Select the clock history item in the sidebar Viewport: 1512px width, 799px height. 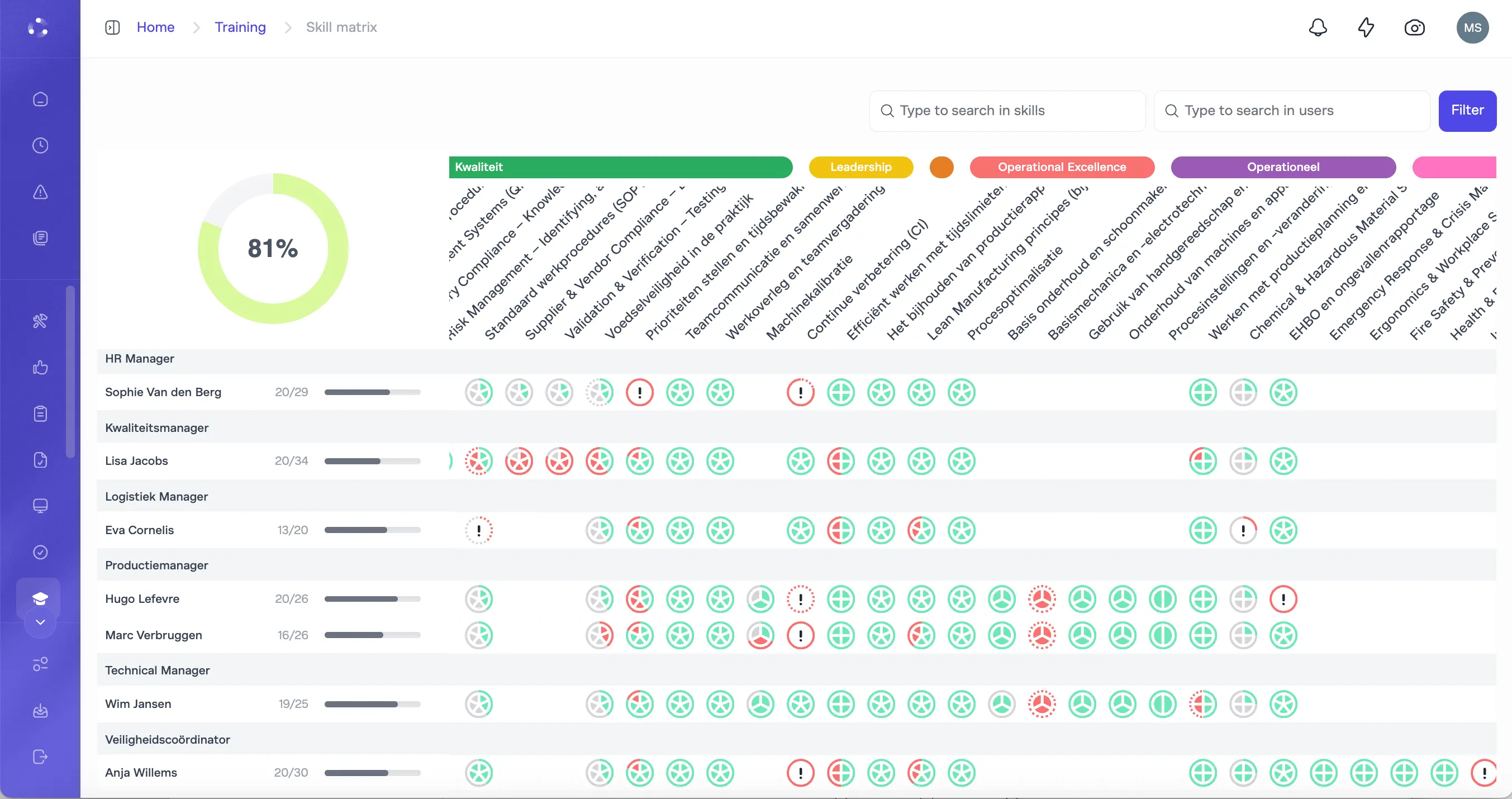pyautogui.click(x=40, y=146)
